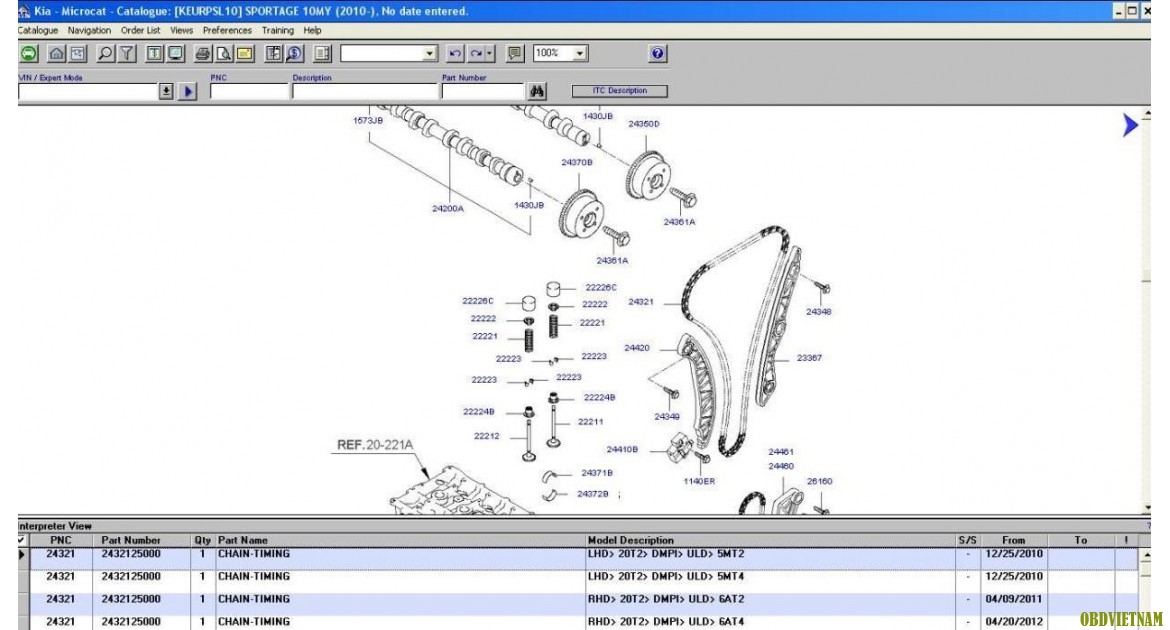Click diagram callout 24420
The image size is (1170, 630).
(x=636, y=348)
